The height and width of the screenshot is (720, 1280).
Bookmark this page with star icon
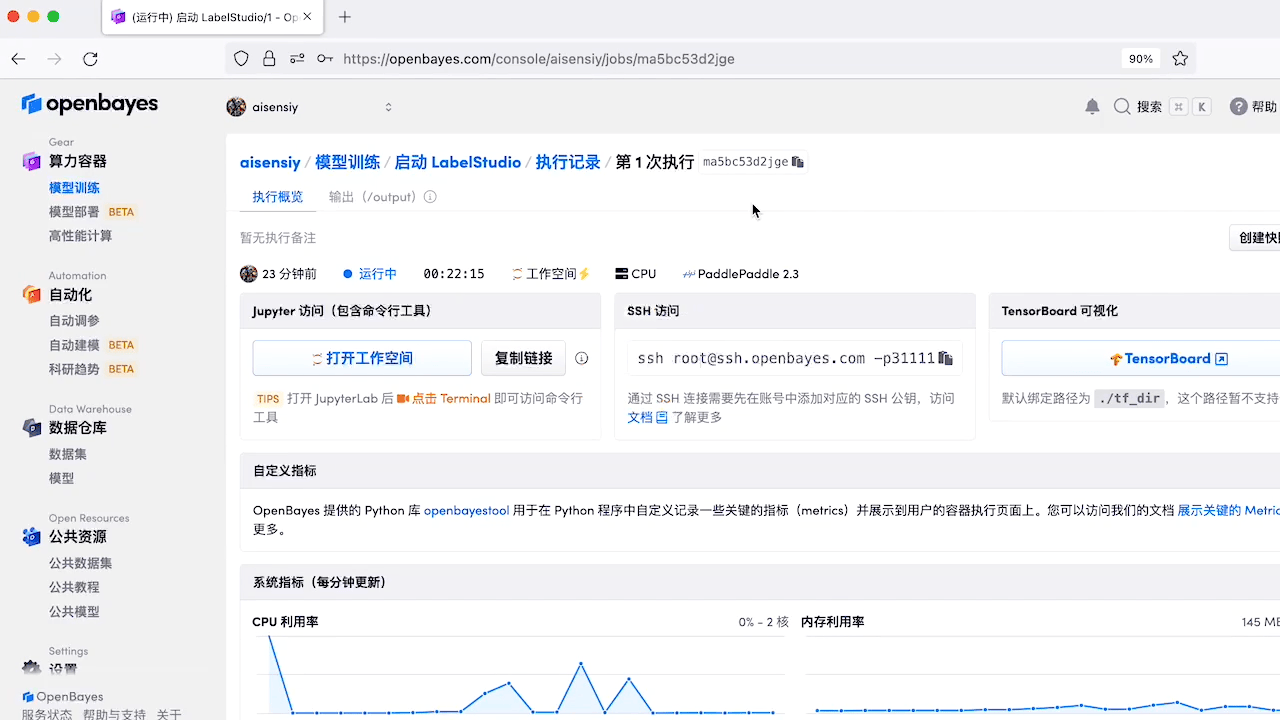[1180, 59]
